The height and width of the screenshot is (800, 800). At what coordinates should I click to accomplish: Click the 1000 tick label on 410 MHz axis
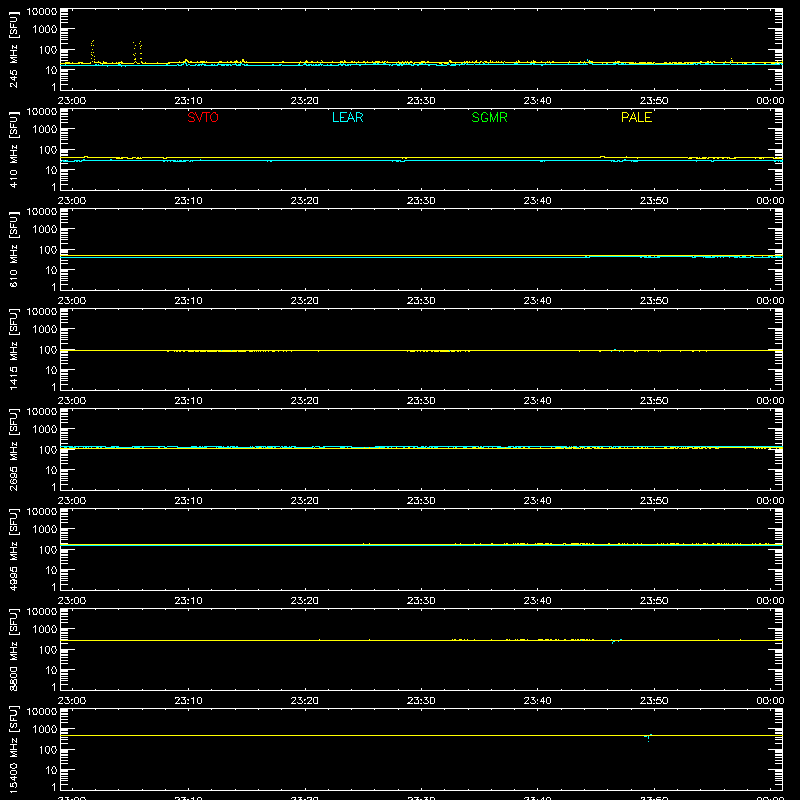tap(45, 130)
